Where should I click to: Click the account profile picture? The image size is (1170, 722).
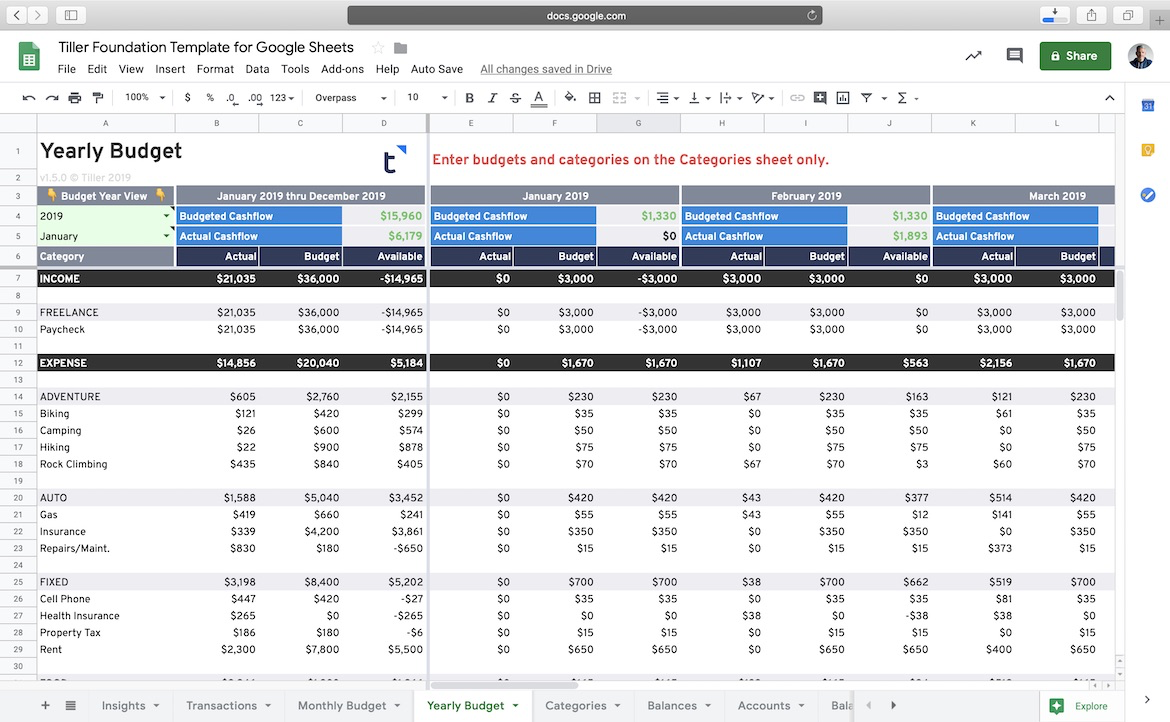click(1140, 56)
